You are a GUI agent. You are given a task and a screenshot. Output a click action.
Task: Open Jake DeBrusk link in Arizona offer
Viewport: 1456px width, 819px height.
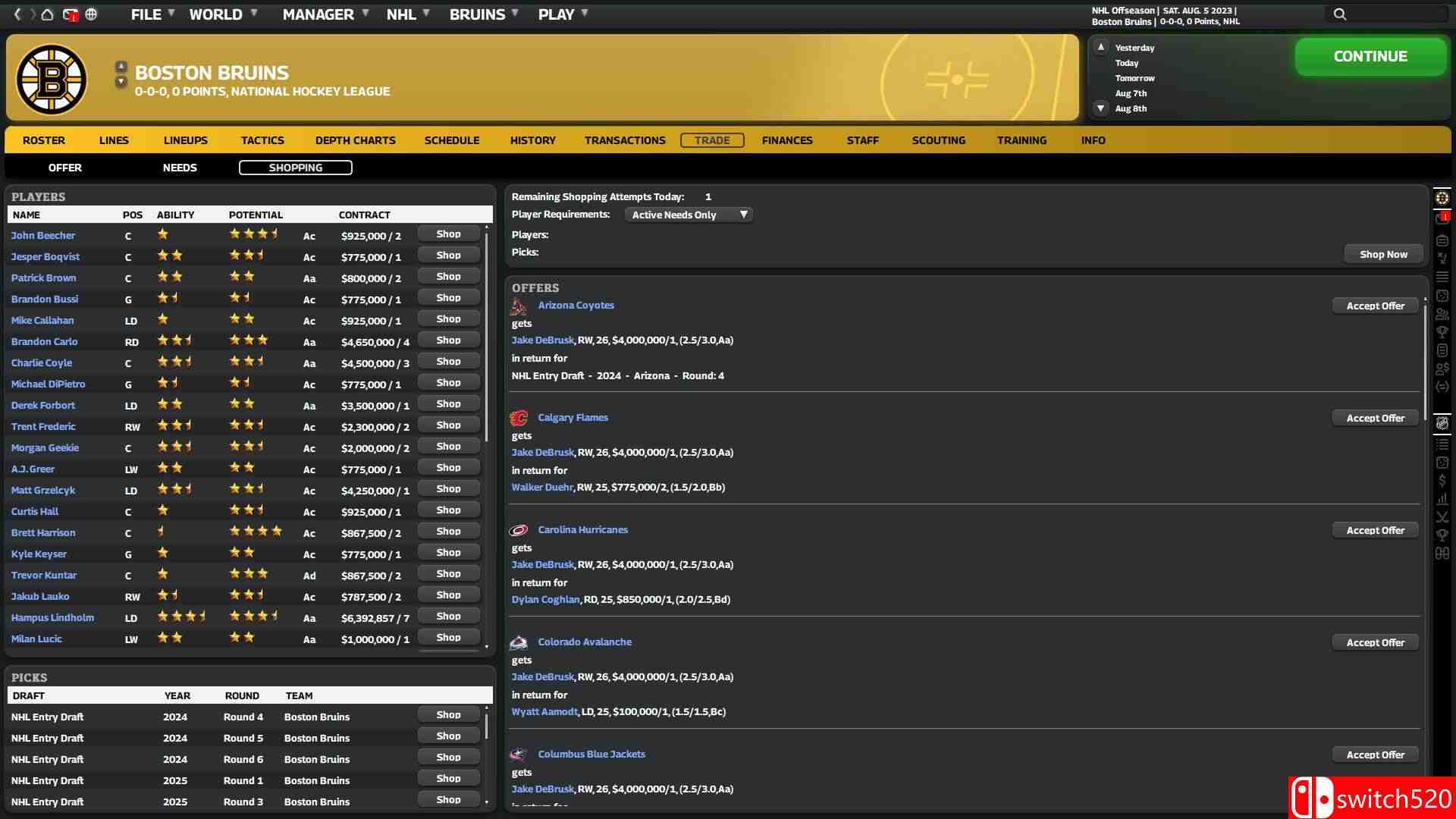coord(542,340)
